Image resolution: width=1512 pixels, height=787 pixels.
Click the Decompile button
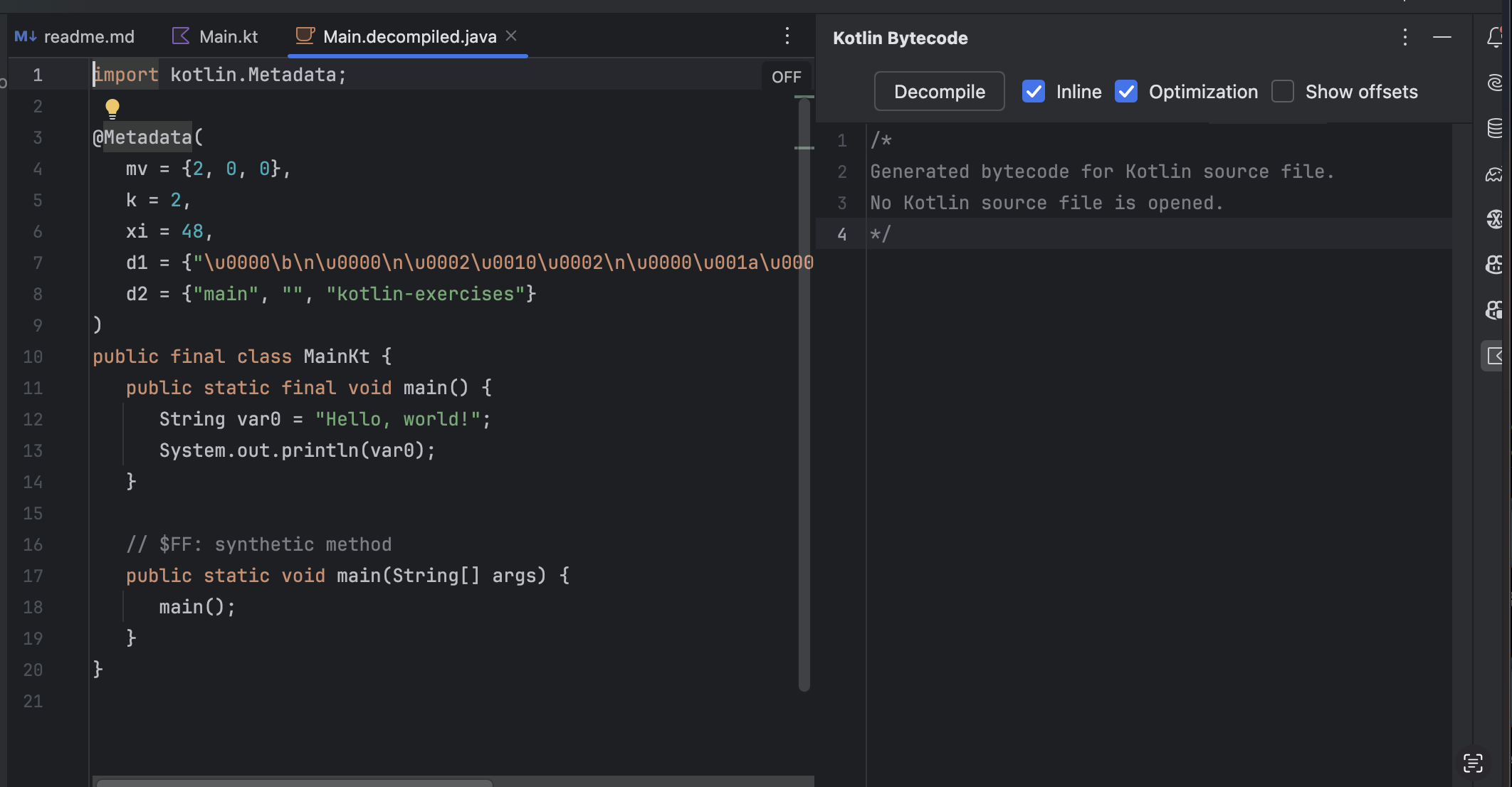pos(939,92)
